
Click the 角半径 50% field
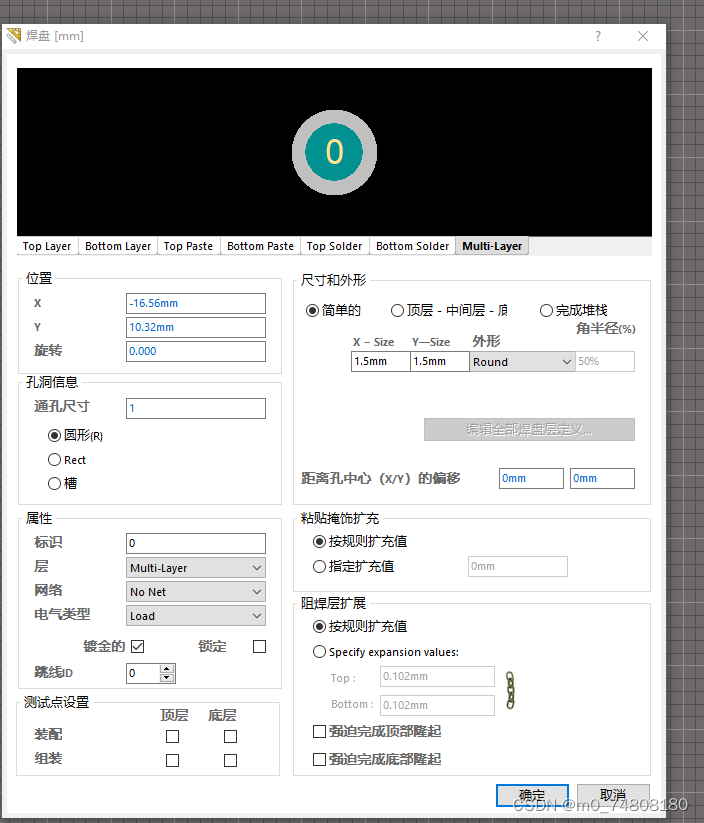point(605,362)
